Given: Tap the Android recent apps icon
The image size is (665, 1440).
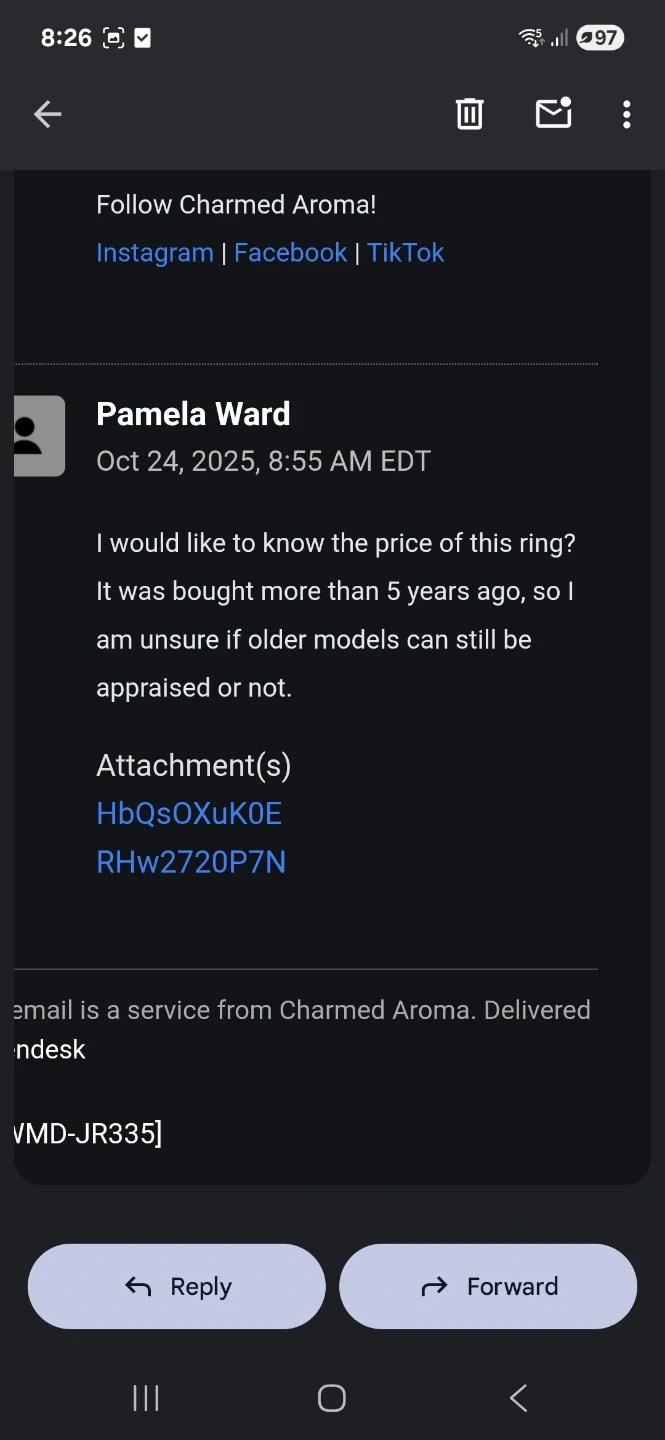Looking at the screenshot, I should pyautogui.click(x=146, y=1398).
